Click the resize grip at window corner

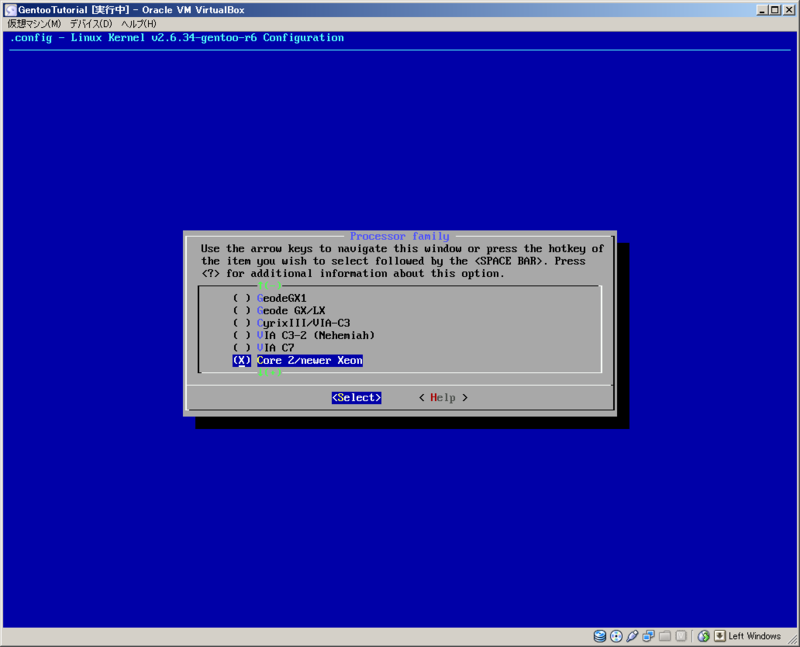point(792,639)
